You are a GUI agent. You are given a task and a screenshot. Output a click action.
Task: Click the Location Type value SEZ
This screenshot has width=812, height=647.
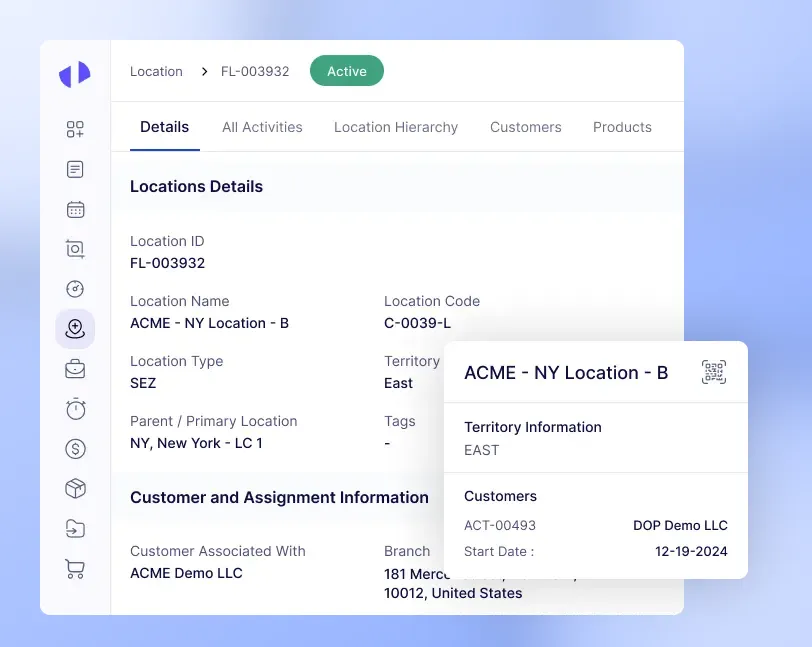(143, 383)
